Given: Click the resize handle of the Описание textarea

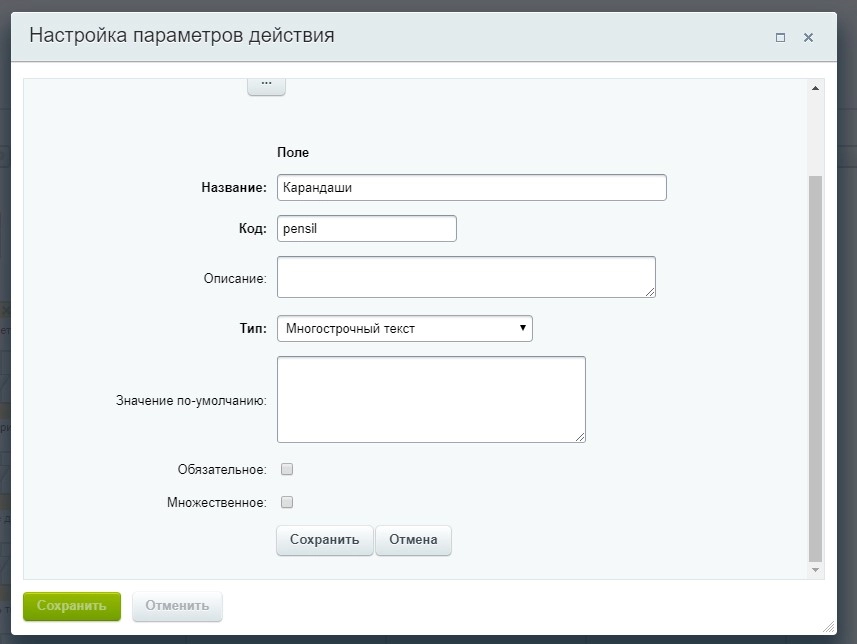Looking at the screenshot, I should 651,291.
